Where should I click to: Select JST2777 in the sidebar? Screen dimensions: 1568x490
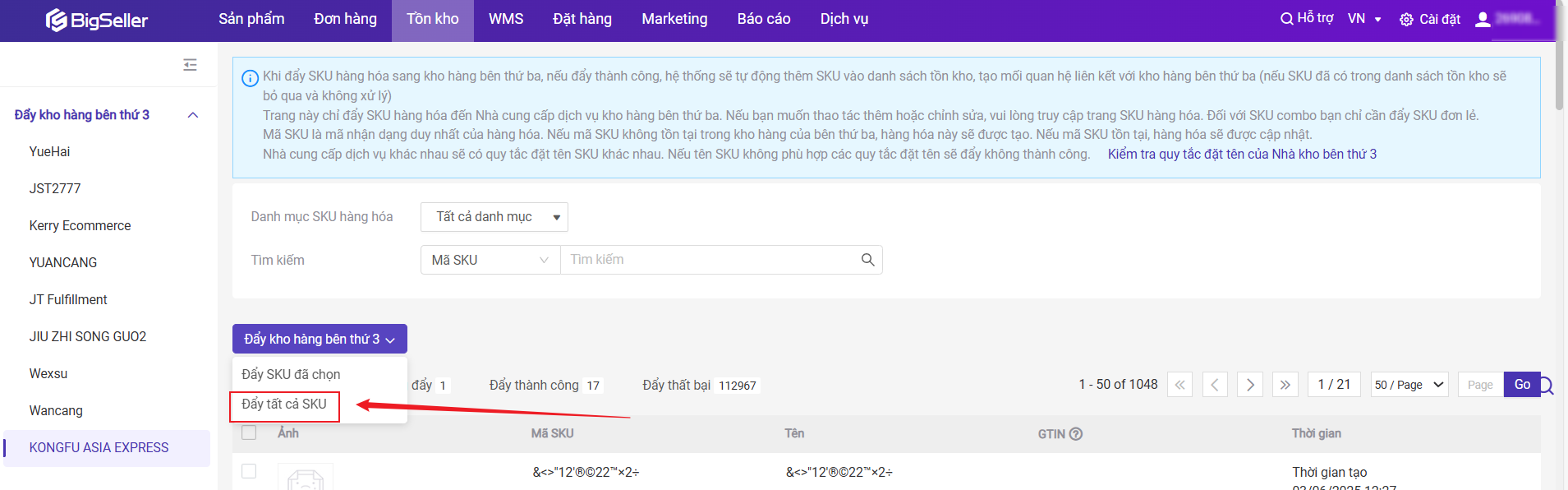[55, 188]
